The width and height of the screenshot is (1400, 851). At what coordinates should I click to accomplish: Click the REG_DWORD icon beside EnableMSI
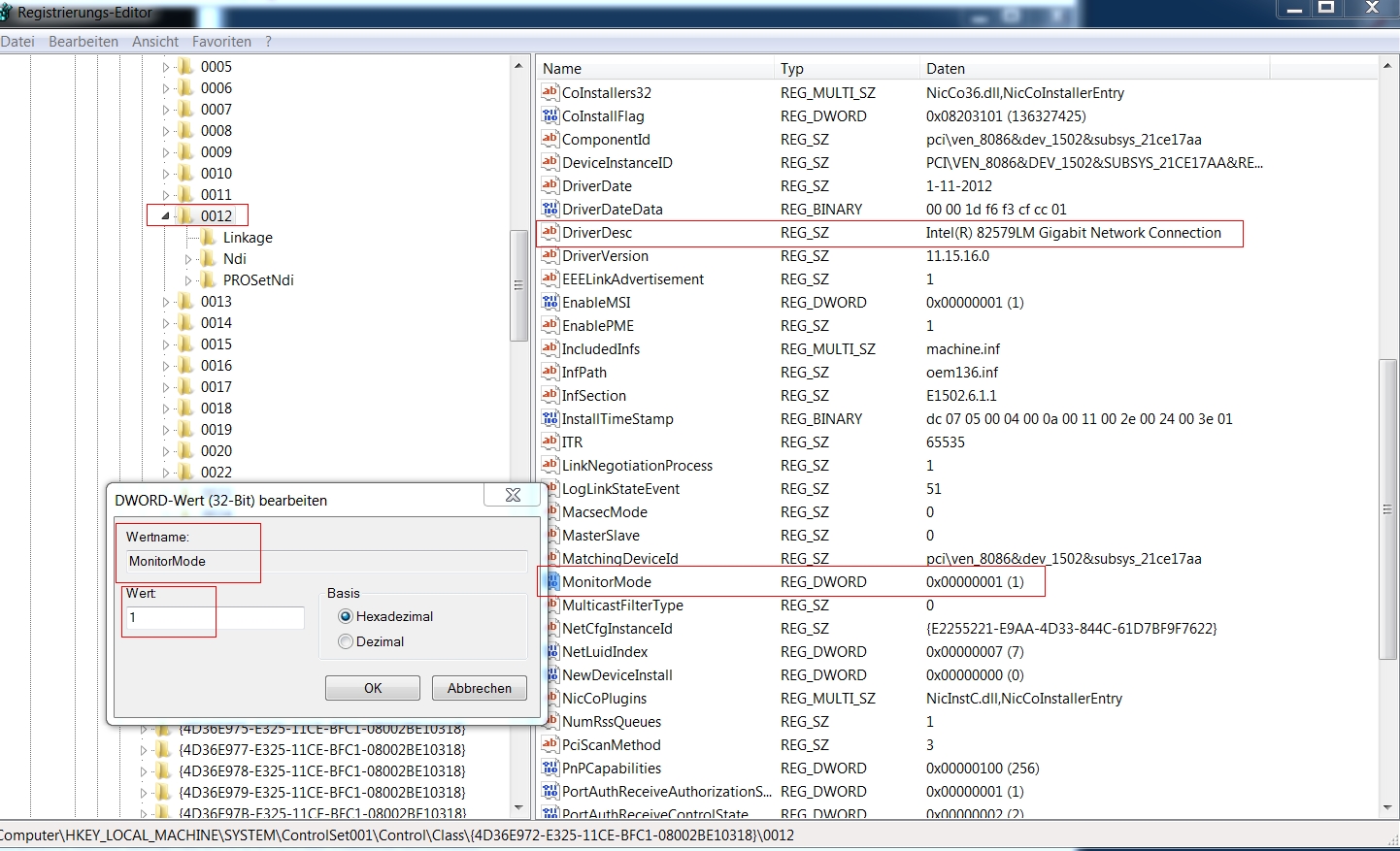click(x=550, y=302)
